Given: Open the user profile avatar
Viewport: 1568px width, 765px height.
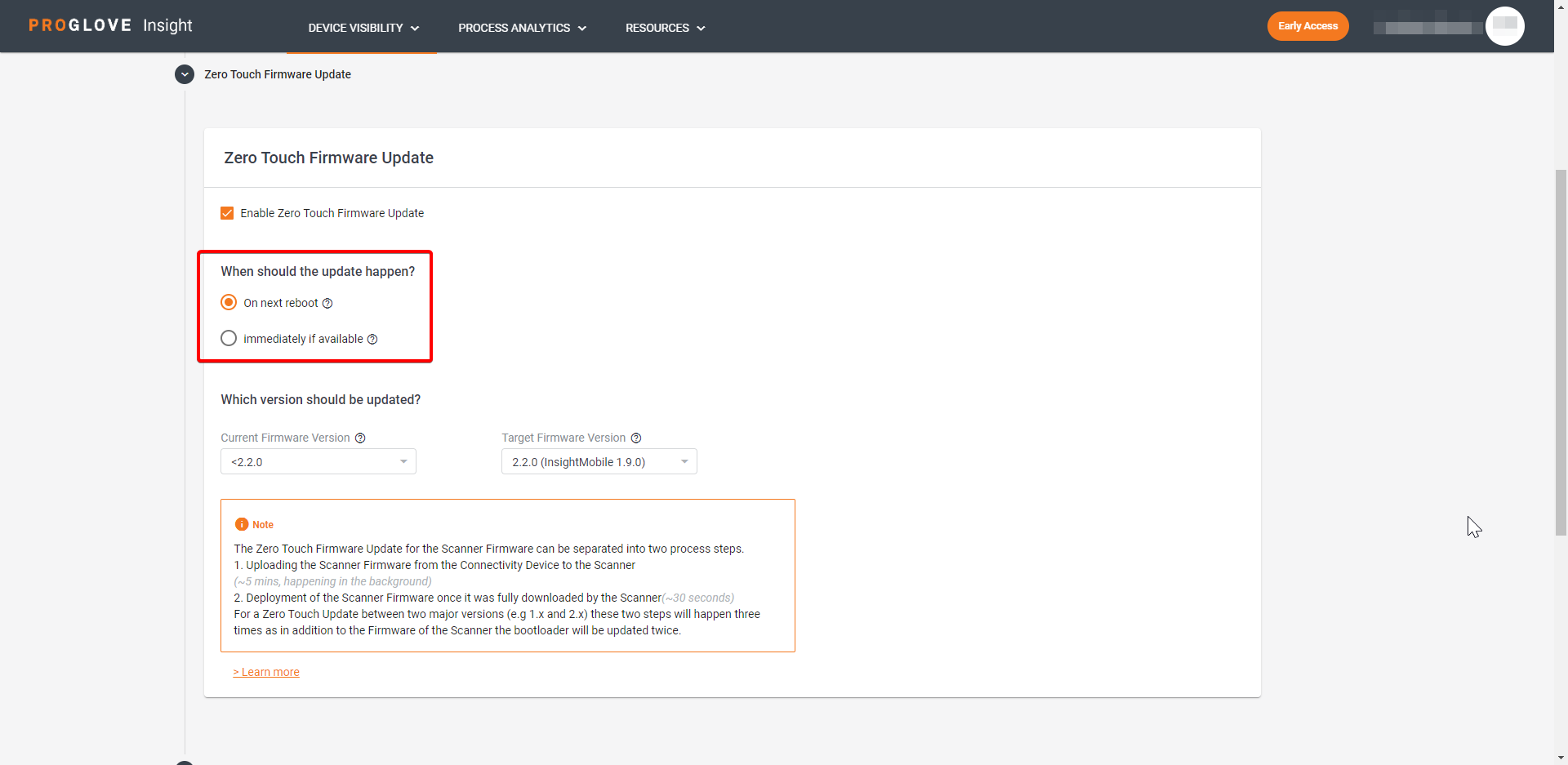Looking at the screenshot, I should click(1504, 26).
